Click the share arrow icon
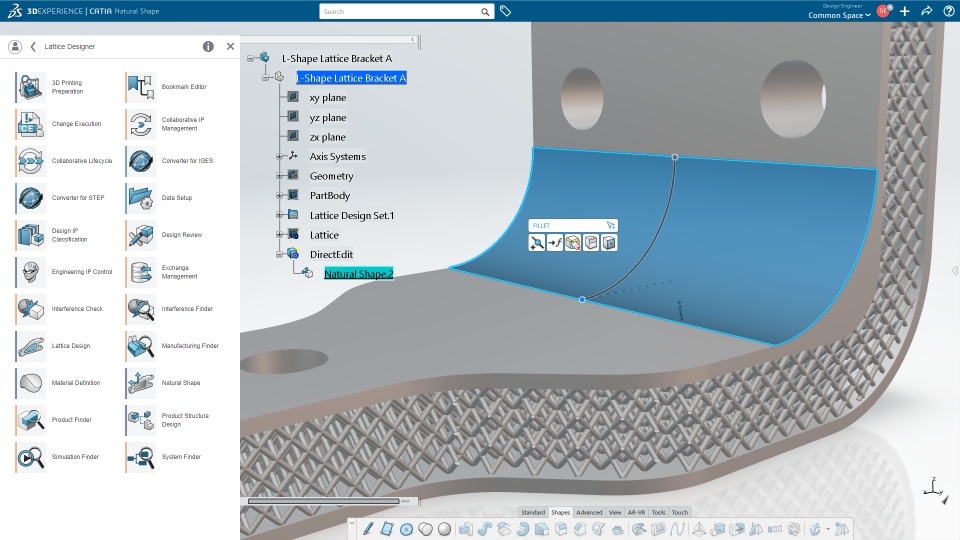Viewport: 960px width, 540px height. [x=927, y=11]
